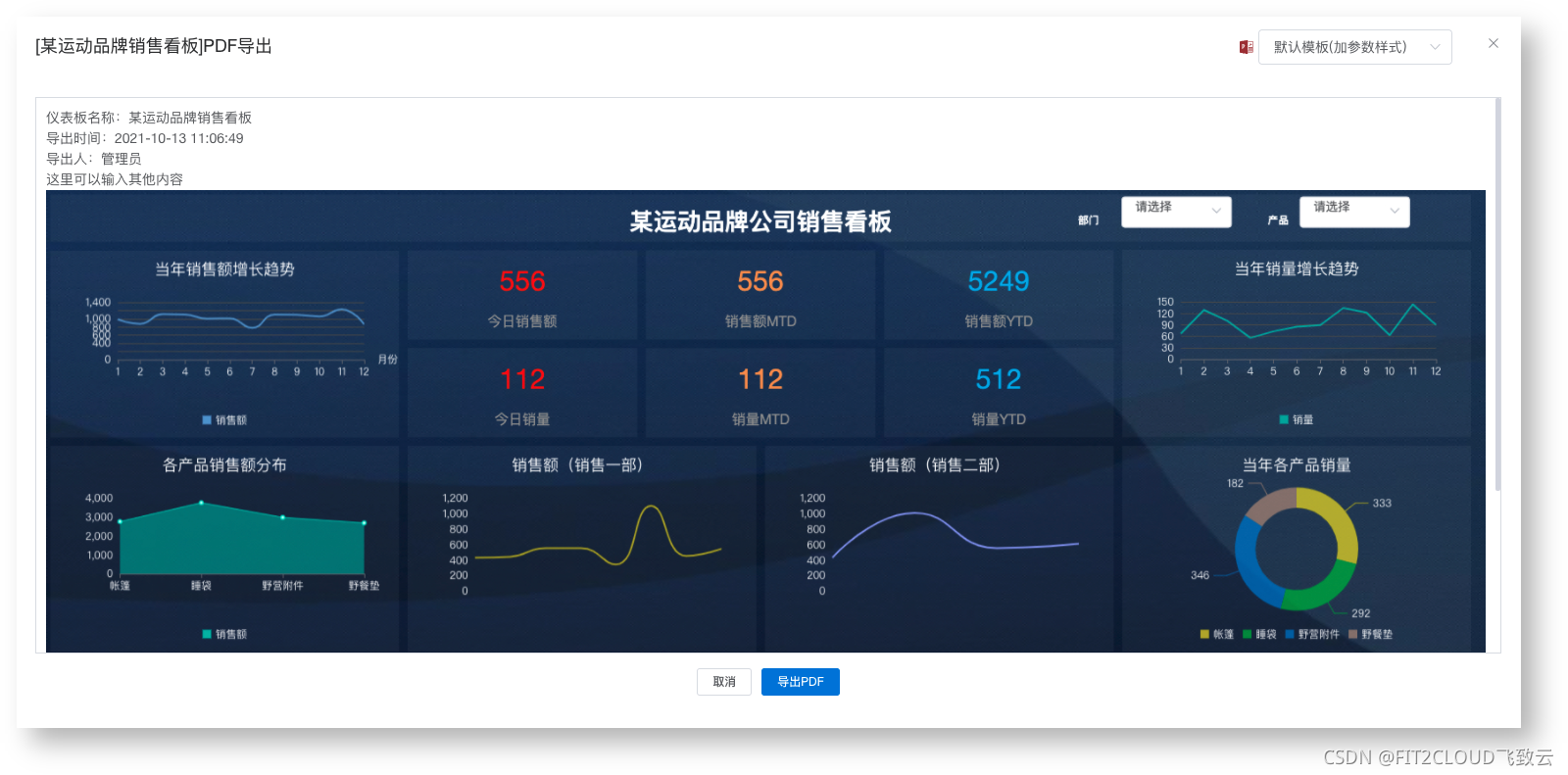
Task: Click the 销售额 legend swatch under 各产品销售额分布
Action: tap(207, 634)
